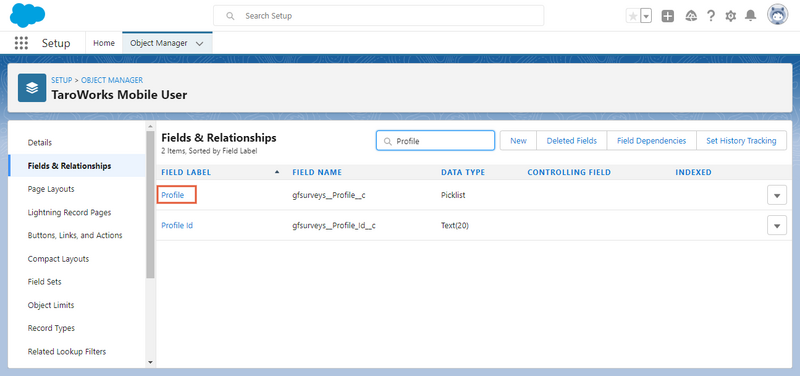Open the Profile Id row actions dropdown
The height and width of the screenshot is (376, 800).
[x=777, y=225]
